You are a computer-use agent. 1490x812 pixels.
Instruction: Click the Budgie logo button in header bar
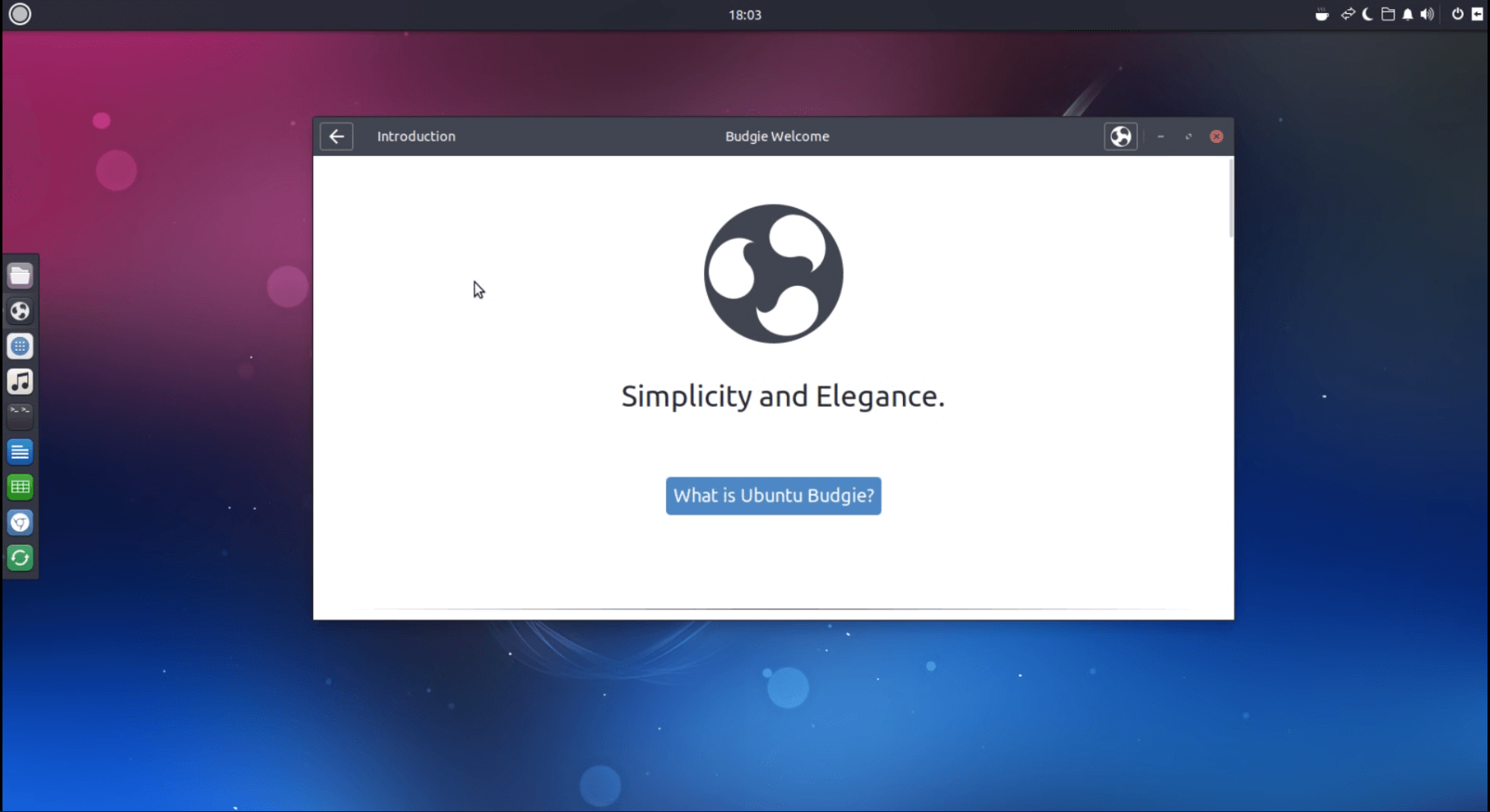point(1120,136)
